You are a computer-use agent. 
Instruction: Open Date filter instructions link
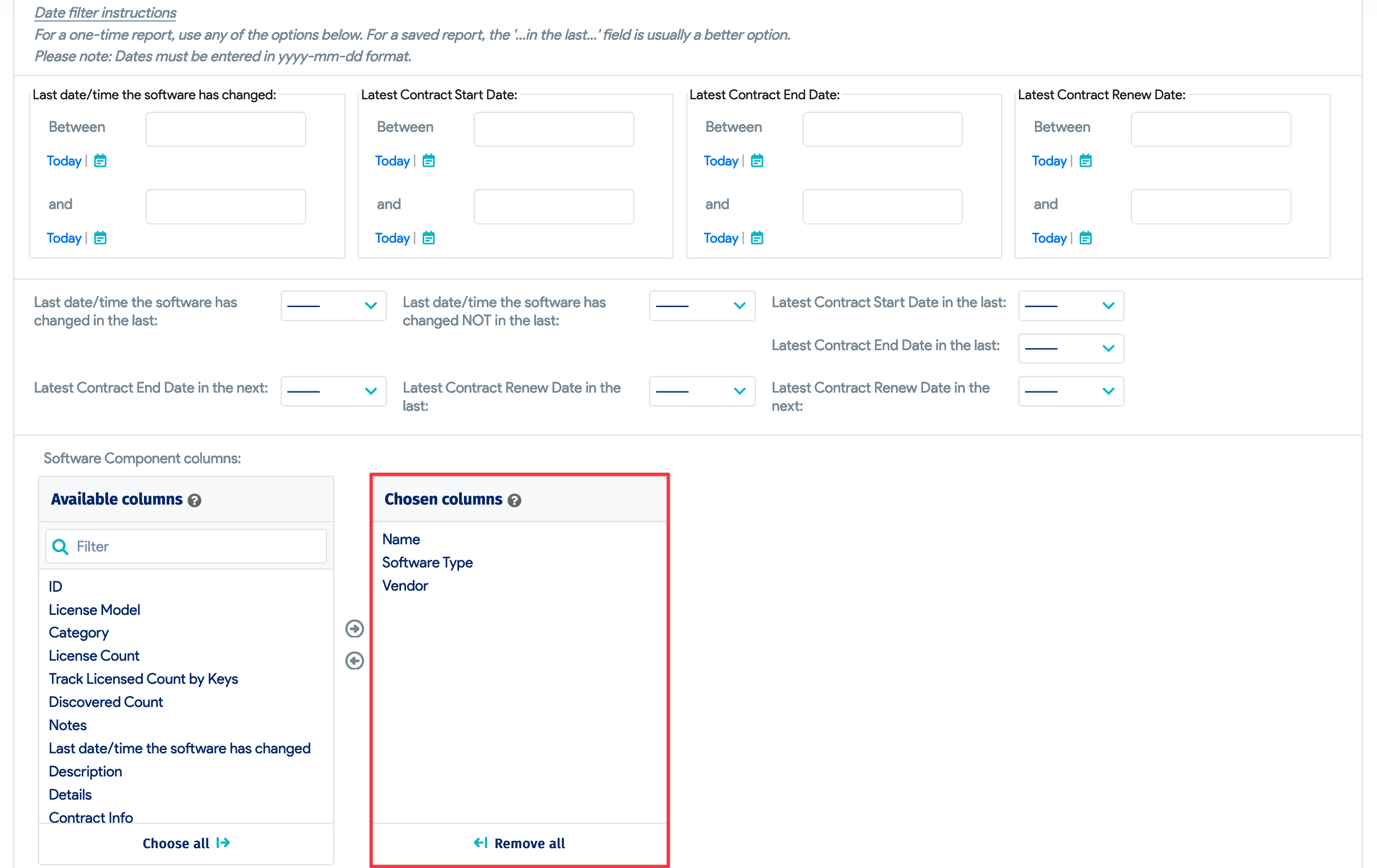click(x=105, y=13)
